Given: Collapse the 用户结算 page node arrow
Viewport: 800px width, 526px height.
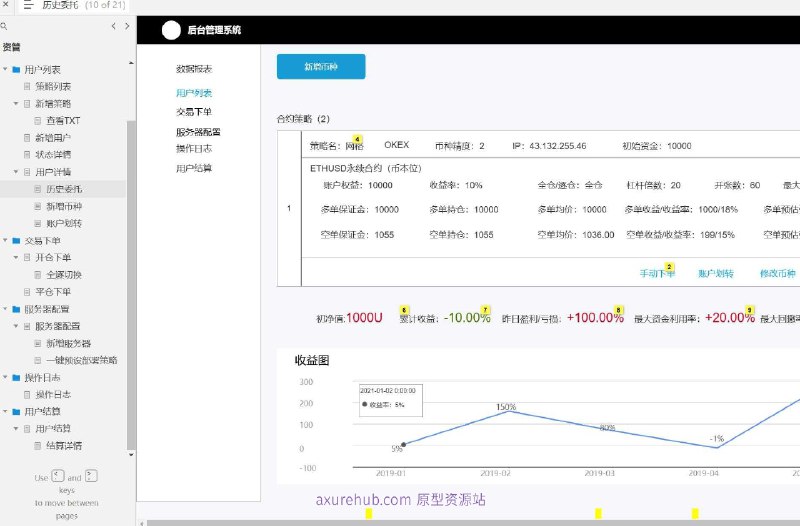Looking at the screenshot, I should (x=16, y=429).
